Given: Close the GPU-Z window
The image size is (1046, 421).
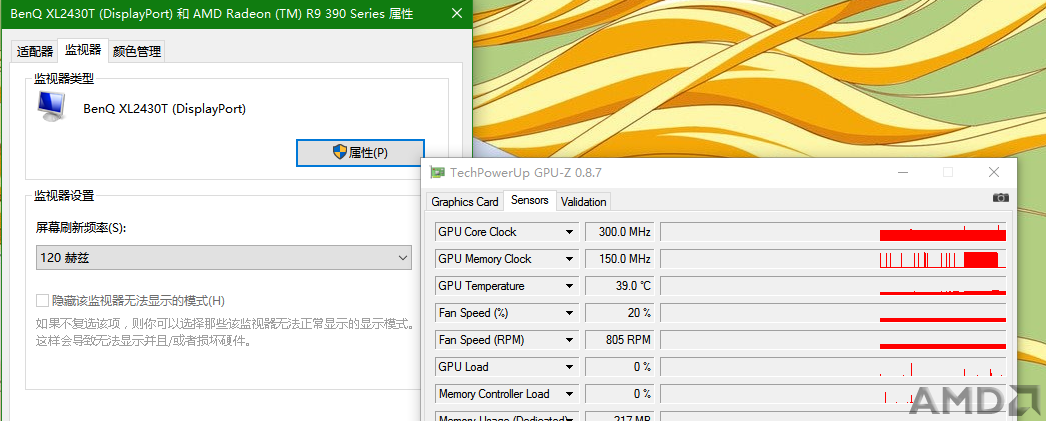Looking at the screenshot, I should pyautogui.click(x=994, y=173).
